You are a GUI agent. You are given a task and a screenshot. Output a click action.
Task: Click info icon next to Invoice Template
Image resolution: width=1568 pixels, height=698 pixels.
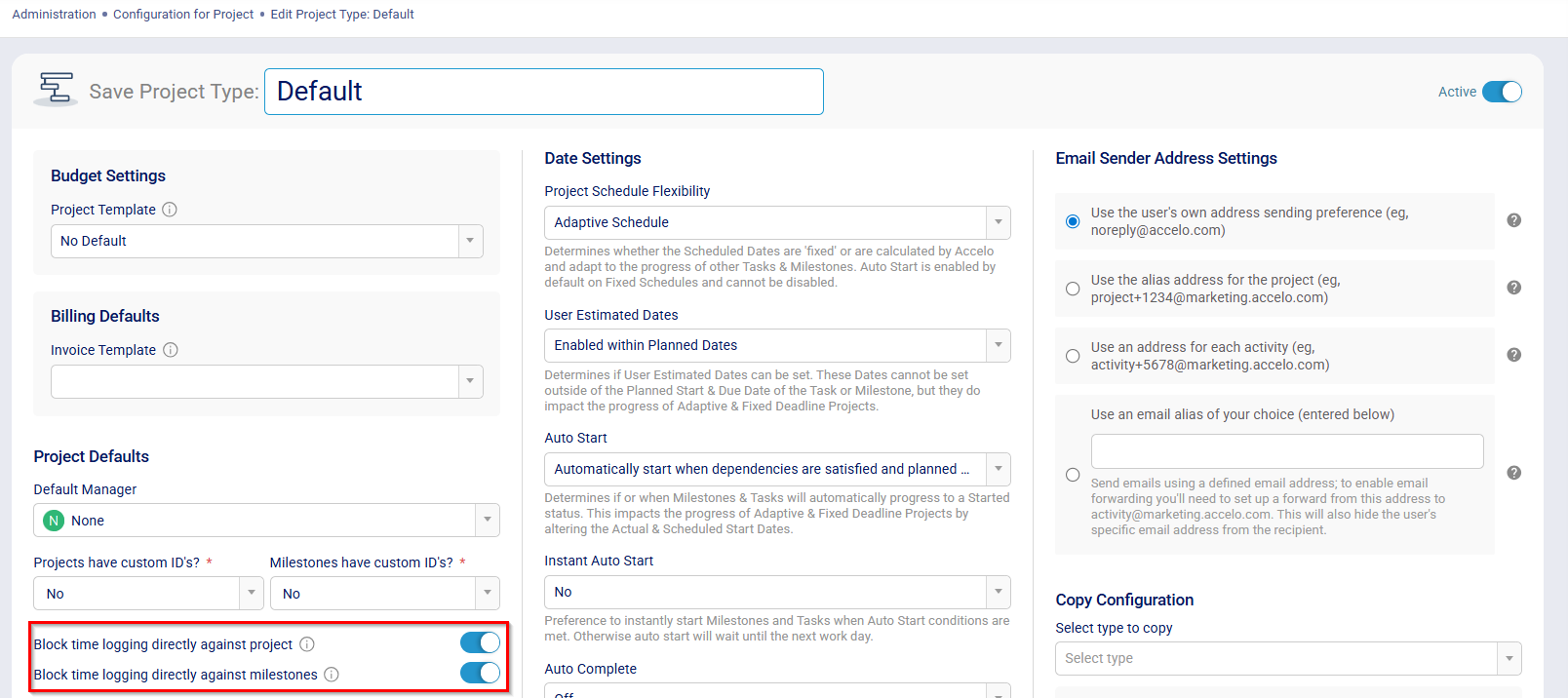point(171,350)
